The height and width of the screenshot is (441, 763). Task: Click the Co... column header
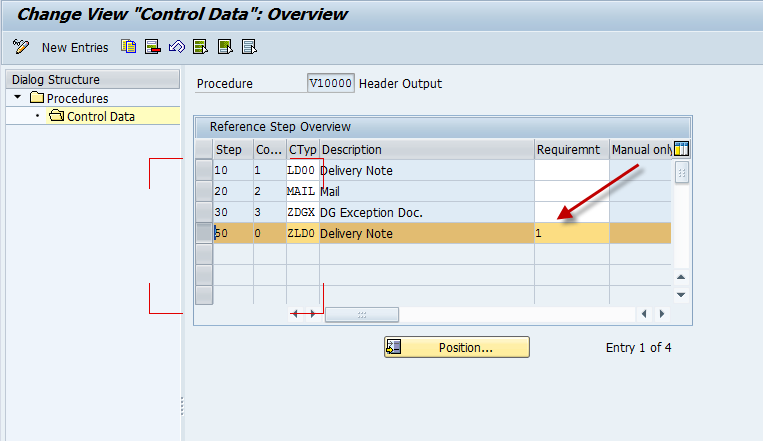pyautogui.click(x=270, y=149)
